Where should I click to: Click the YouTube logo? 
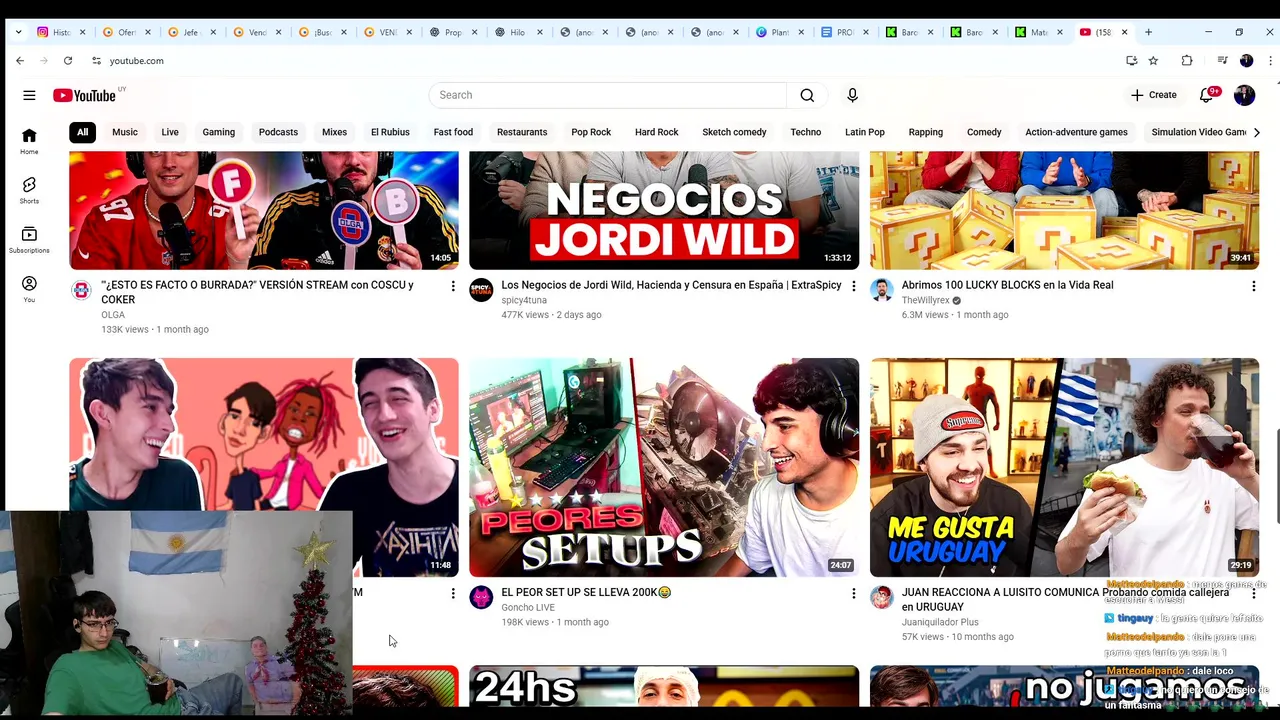pyautogui.click(x=85, y=95)
